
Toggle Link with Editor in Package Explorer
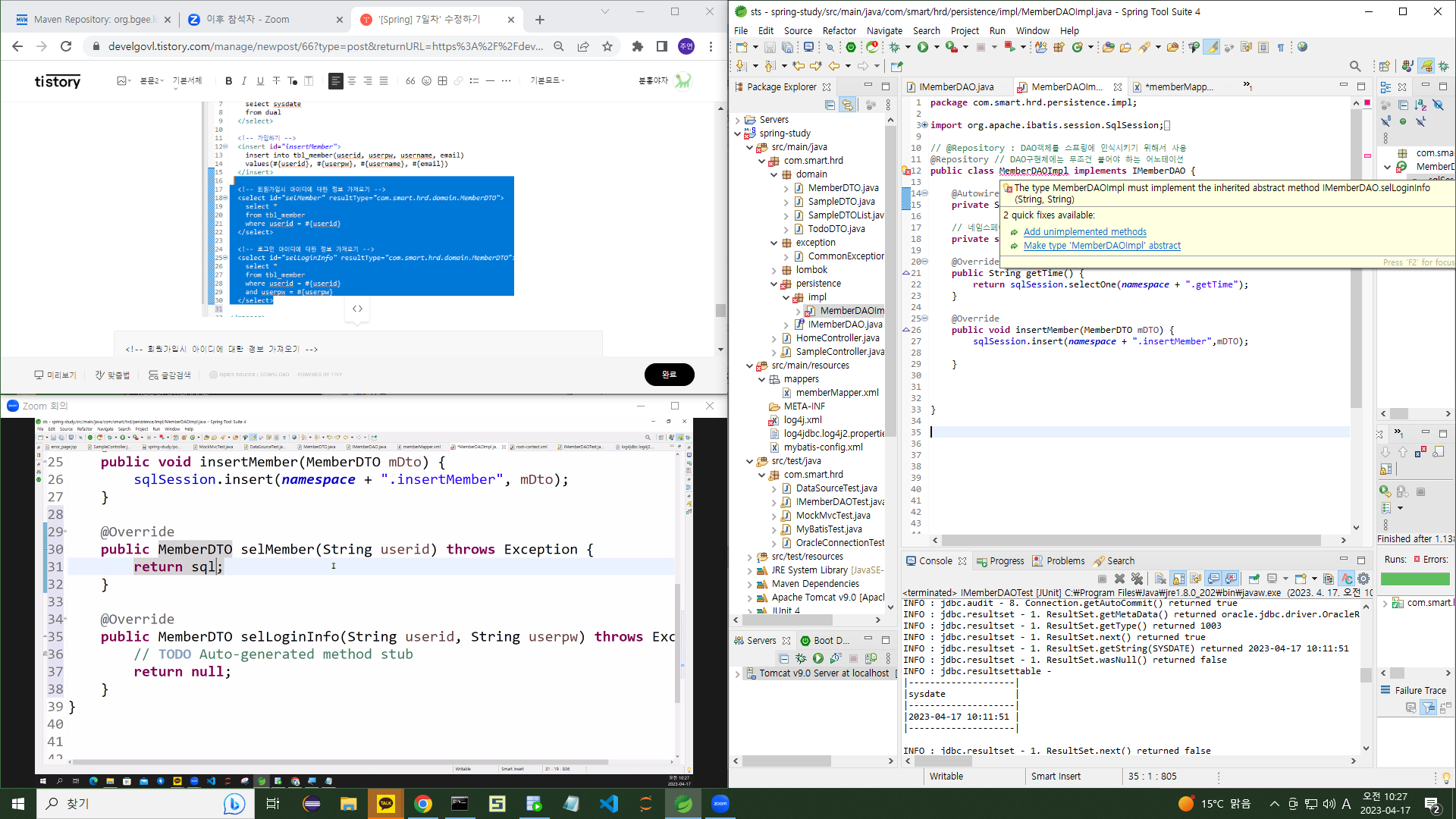847,105
